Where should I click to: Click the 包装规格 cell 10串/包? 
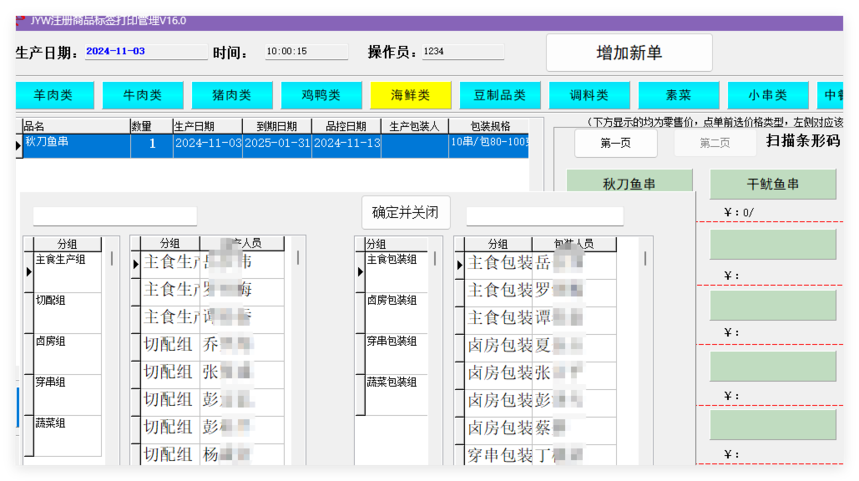point(489,146)
